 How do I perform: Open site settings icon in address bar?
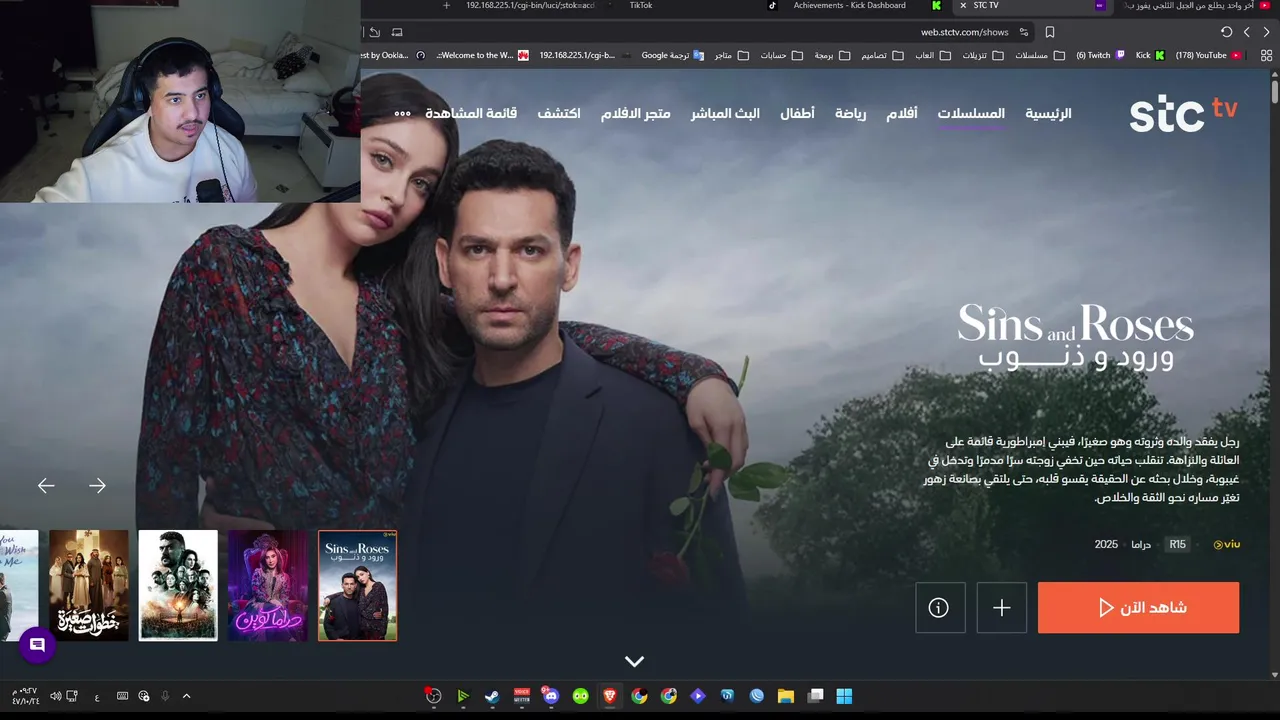1023,32
